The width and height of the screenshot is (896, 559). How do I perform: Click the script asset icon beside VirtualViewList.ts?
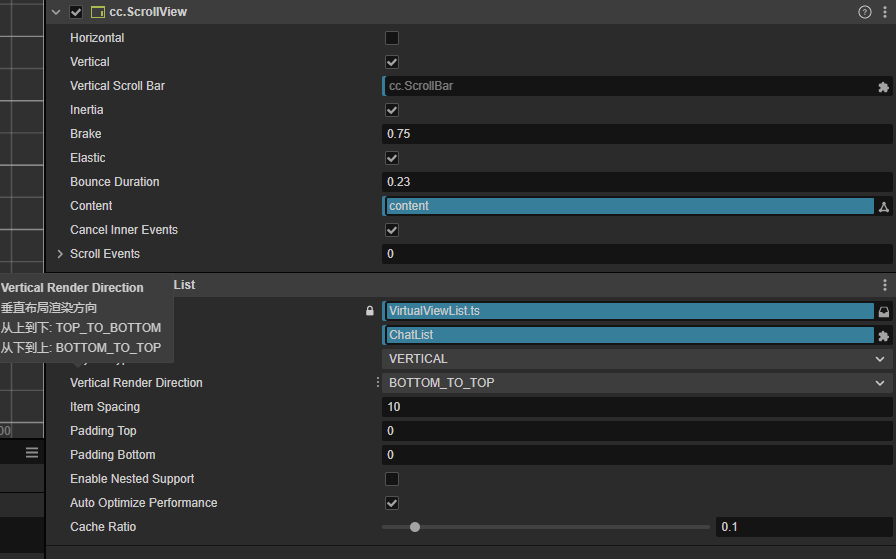point(883,311)
